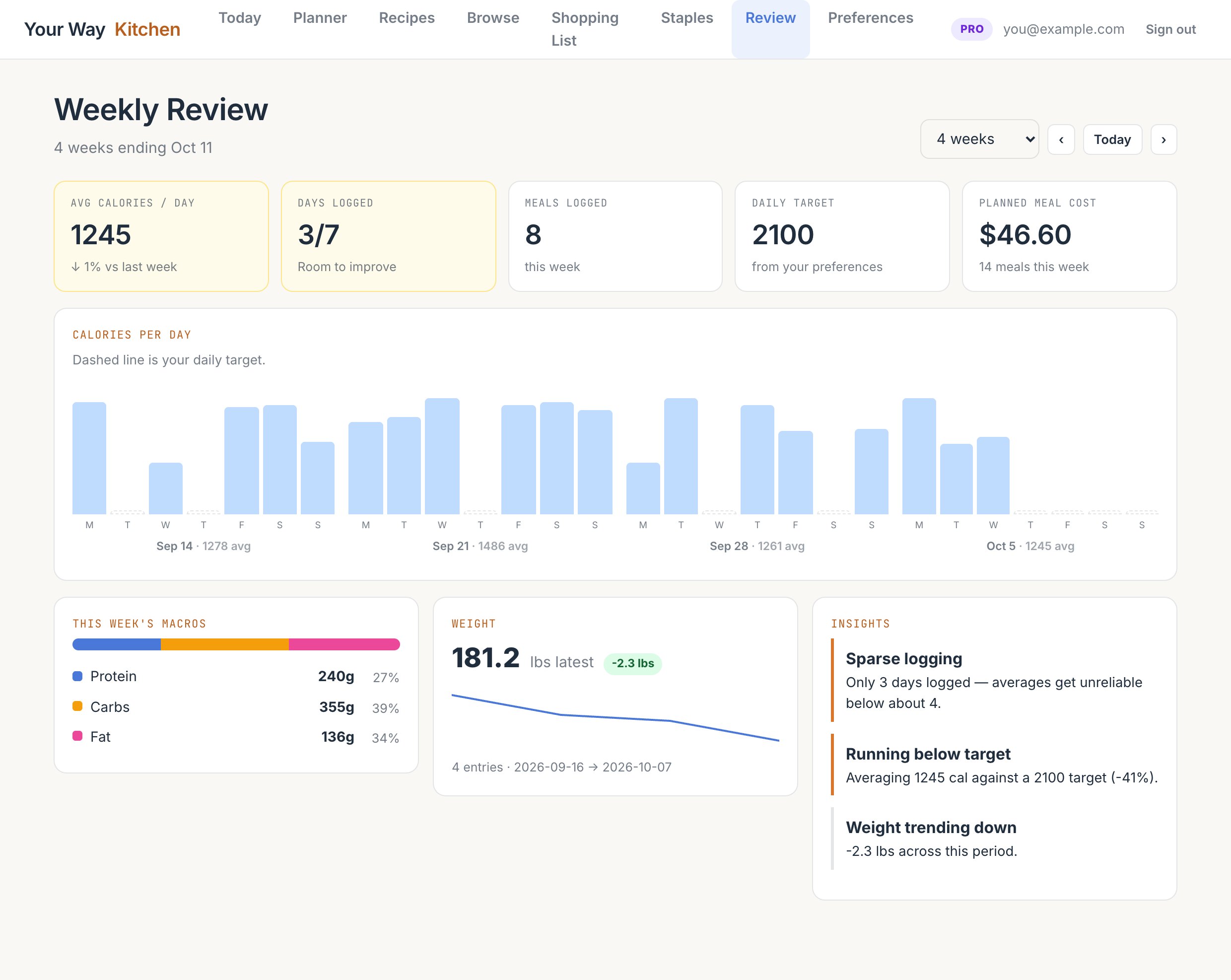Click the Daily Target value 2100
Image resolution: width=1231 pixels, height=980 pixels.
pyautogui.click(x=783, y=235)
